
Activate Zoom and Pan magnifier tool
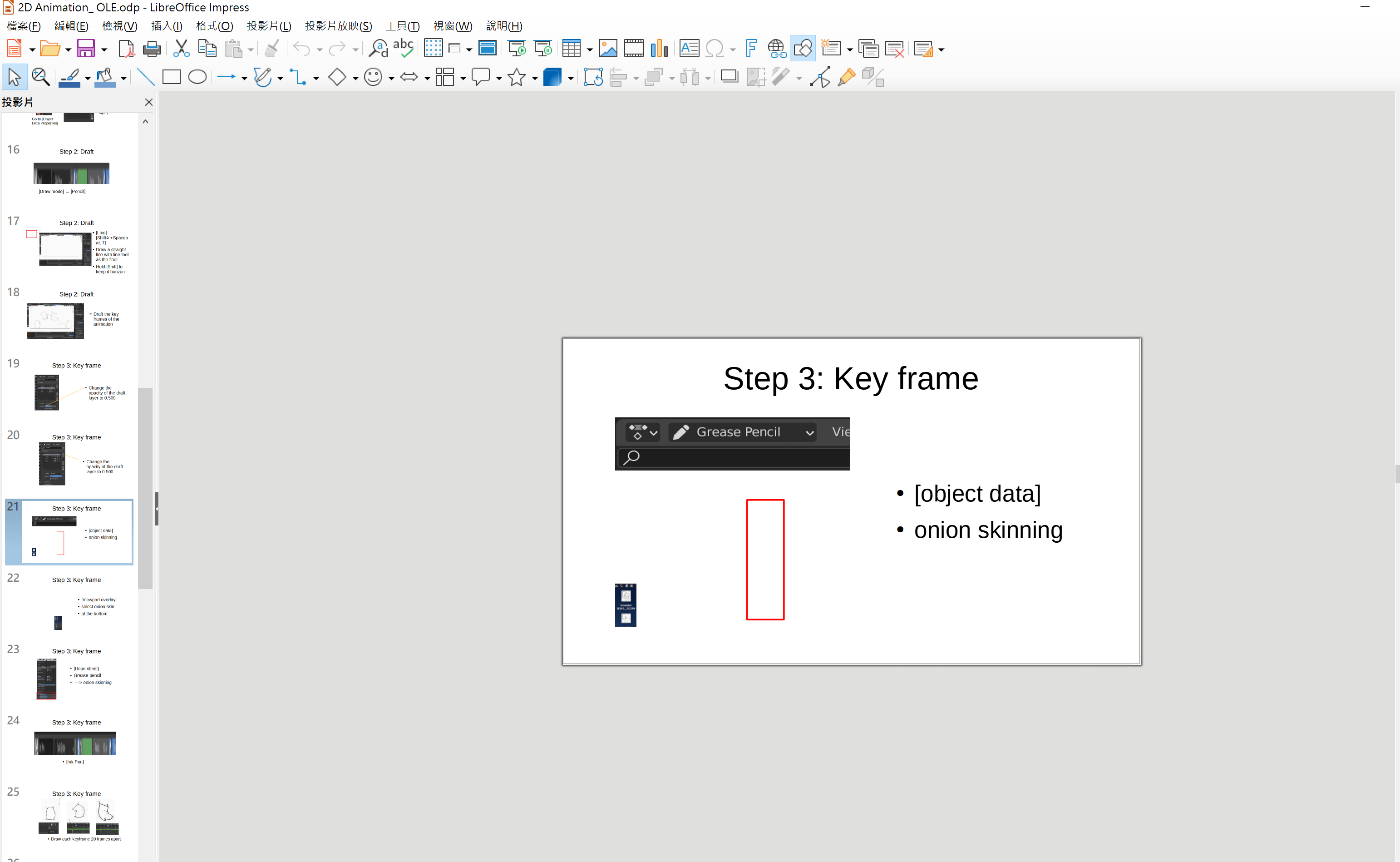pyautogui.click(x=40, y=77)
